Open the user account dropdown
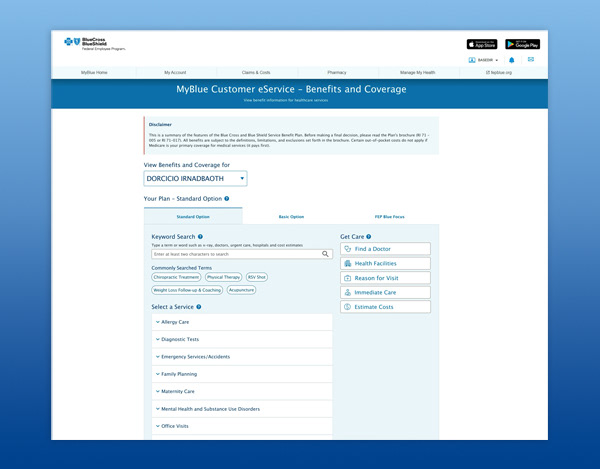The height and width of the screenshot is (469, 600). point(484,60)
